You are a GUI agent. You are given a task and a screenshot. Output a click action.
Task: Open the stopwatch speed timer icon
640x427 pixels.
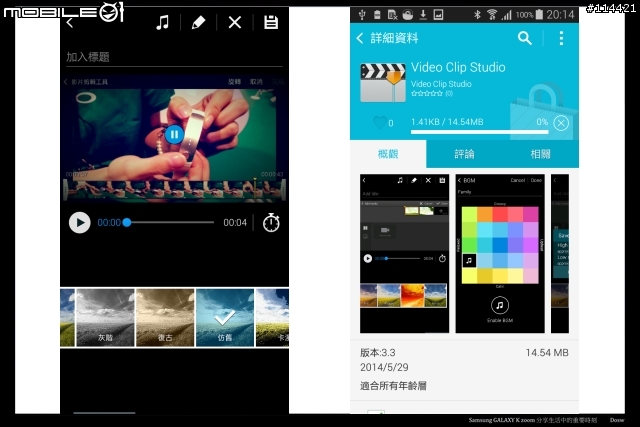coord(271,223)
